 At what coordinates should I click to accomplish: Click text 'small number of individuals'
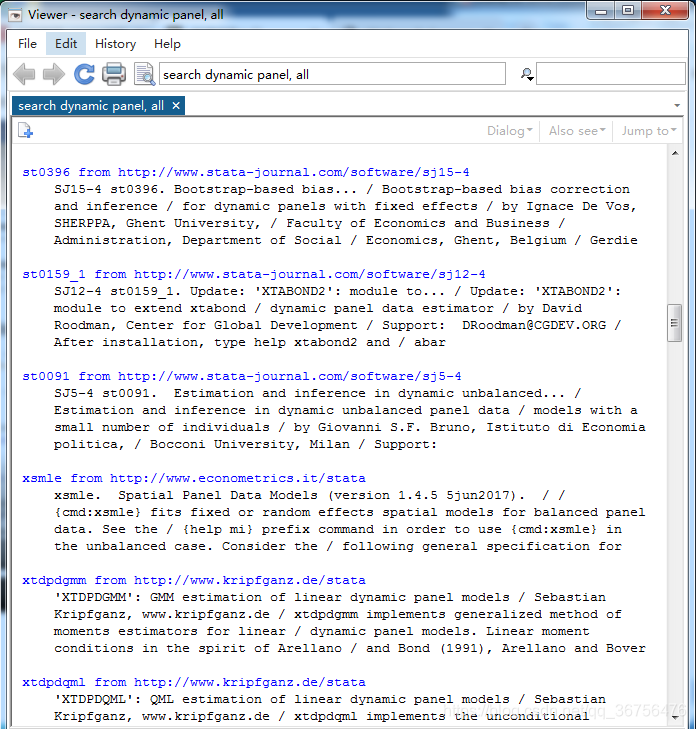(x=162, y=428)
